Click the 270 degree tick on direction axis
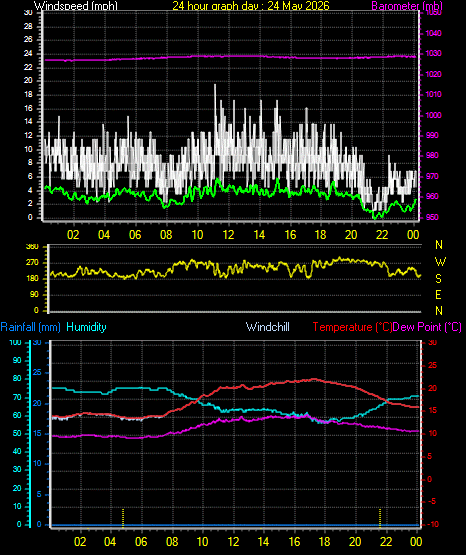Image resolution: width=466 pixels, height=555 pixels. (32, 263)
